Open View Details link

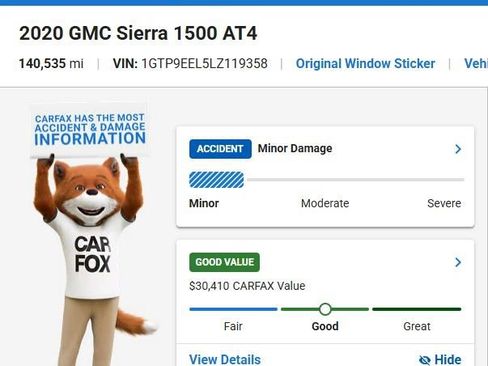click(225, 360)
